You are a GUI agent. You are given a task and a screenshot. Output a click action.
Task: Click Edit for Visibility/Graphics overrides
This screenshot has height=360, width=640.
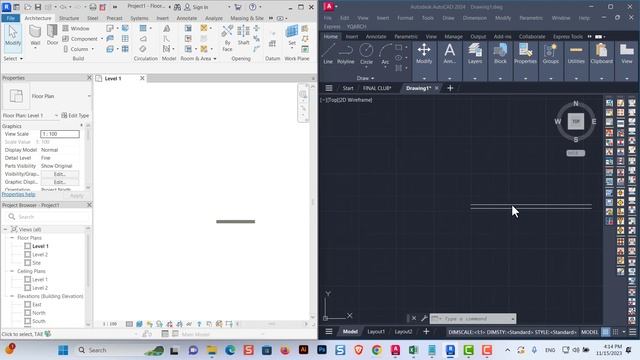[60, 174]
